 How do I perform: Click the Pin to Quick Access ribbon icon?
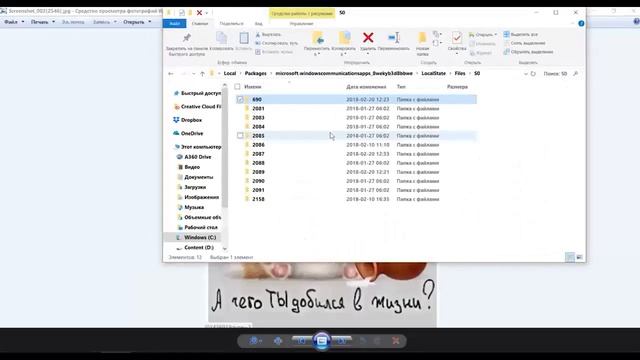pos(187,38)
